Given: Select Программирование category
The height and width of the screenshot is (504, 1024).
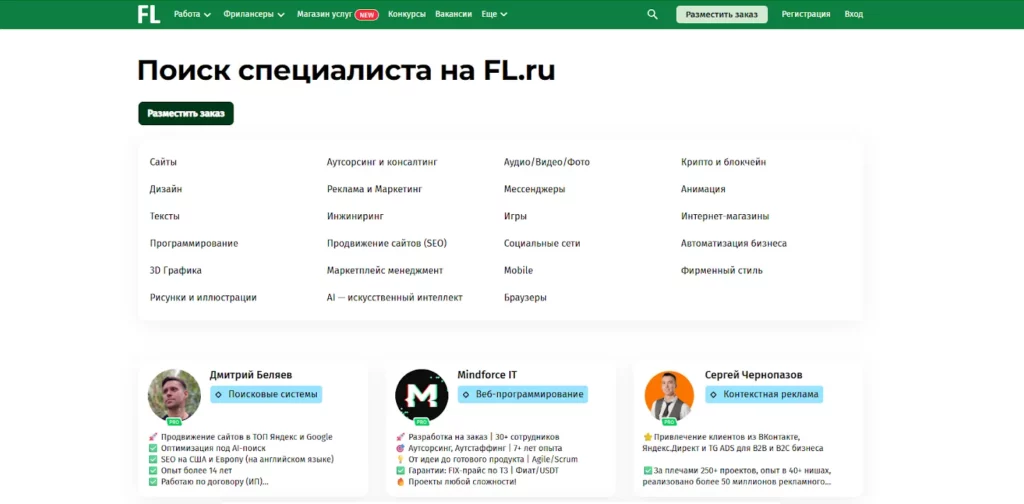Looking at the screenshot, I should point(194,244).
